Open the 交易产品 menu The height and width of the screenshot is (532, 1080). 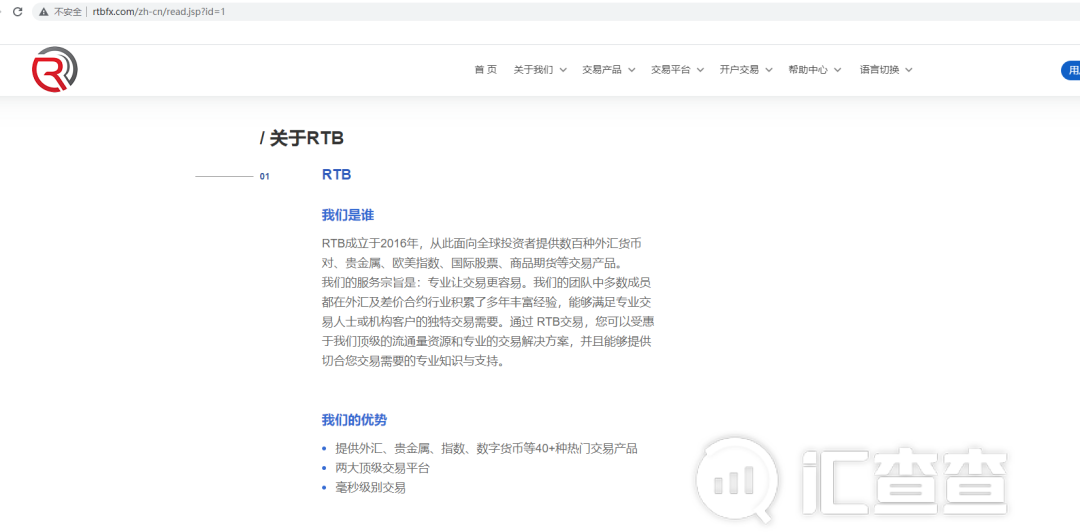pyautogui.click(x=602, y=70)
